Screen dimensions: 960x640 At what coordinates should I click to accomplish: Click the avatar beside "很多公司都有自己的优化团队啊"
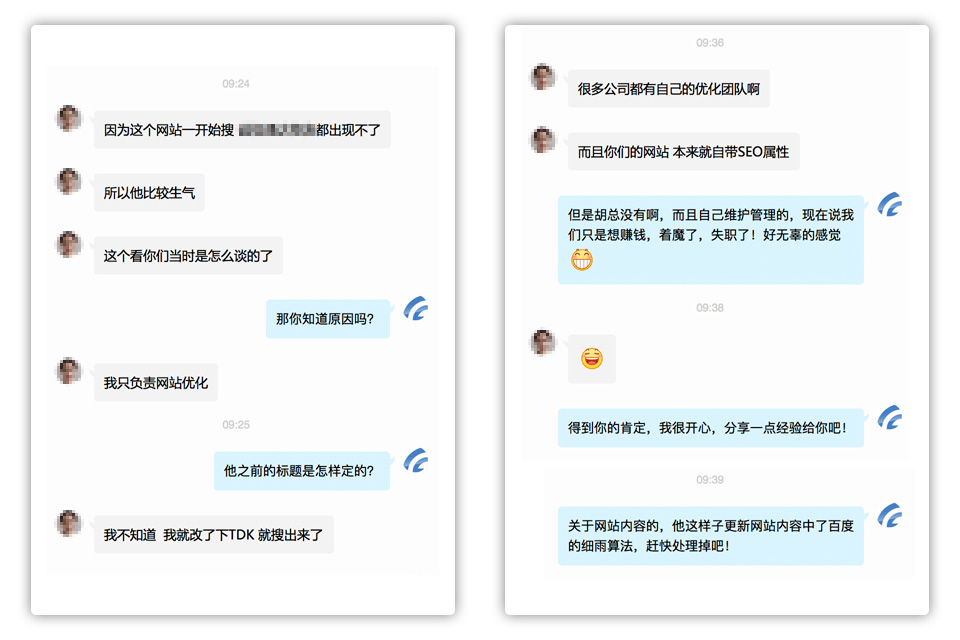[x=543, y=77]
